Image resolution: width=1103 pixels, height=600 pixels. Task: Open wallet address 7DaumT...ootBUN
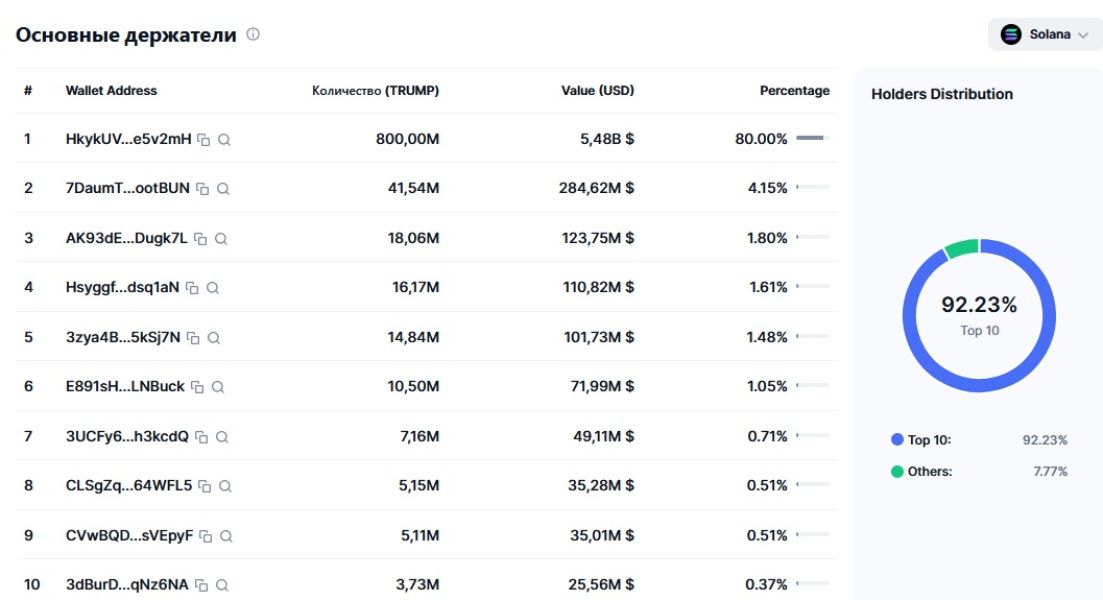tap(127, 188)
